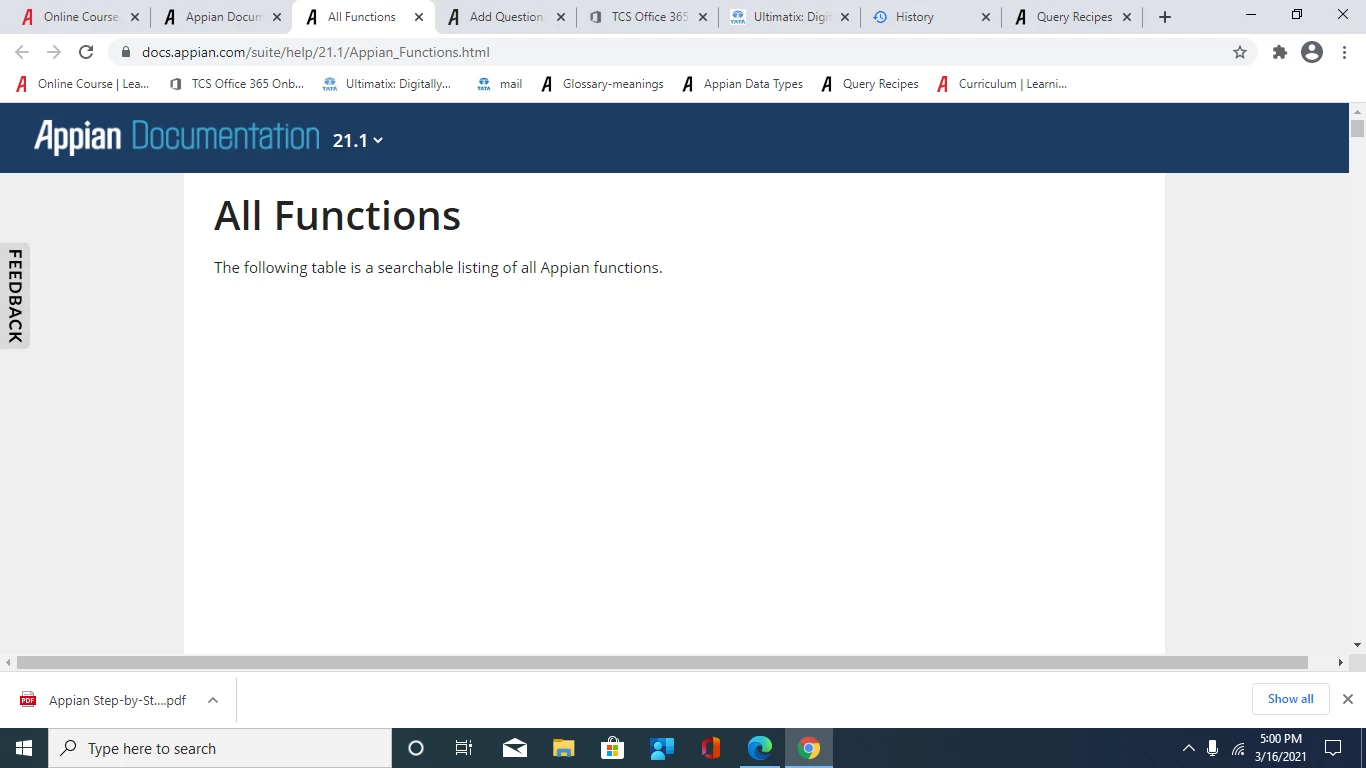
Task: Go forward in browser history
Action: coord(54,52)
